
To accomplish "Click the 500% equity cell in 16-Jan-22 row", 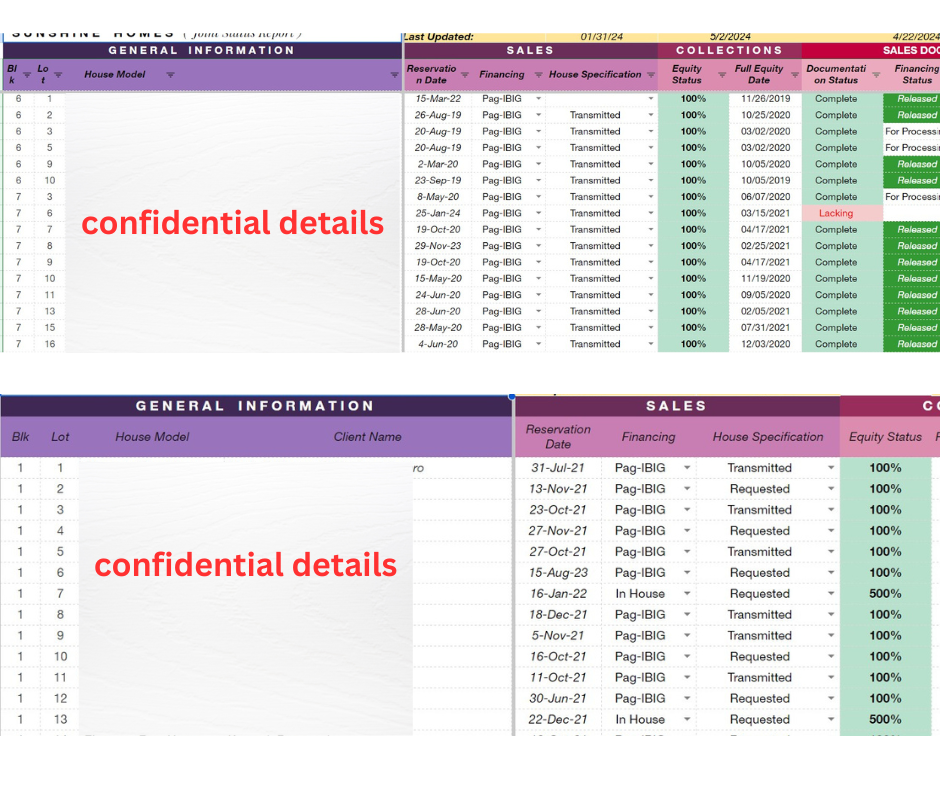I will coord(885,594).
